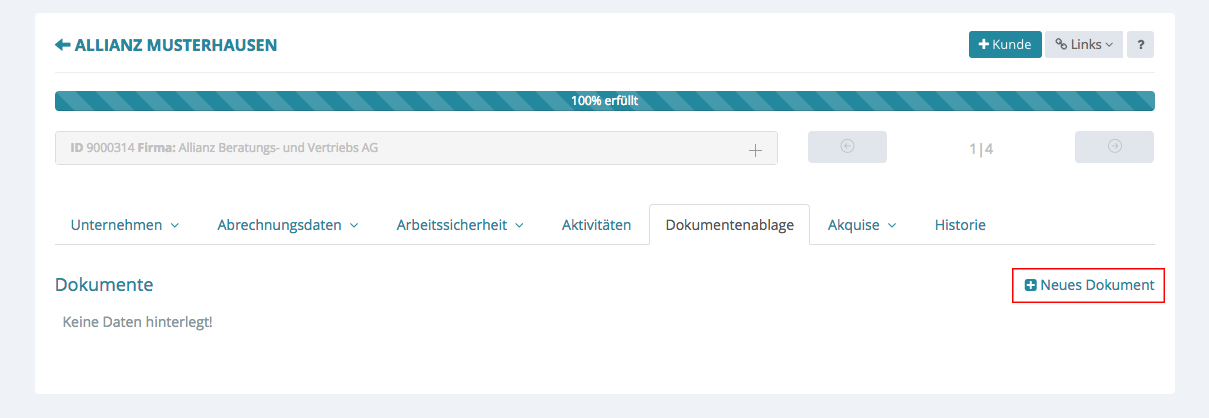1209x418 pixels.
Task: Expand the Akquise tab dropdown
Action: point(862,225)
